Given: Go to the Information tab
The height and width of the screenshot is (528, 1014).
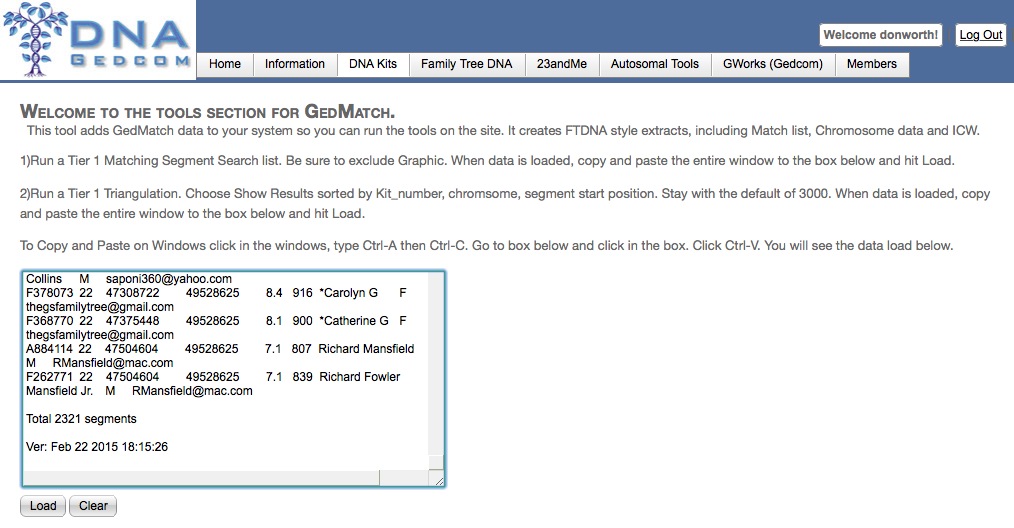Looking at the screenshot, I should click(294, 64).
